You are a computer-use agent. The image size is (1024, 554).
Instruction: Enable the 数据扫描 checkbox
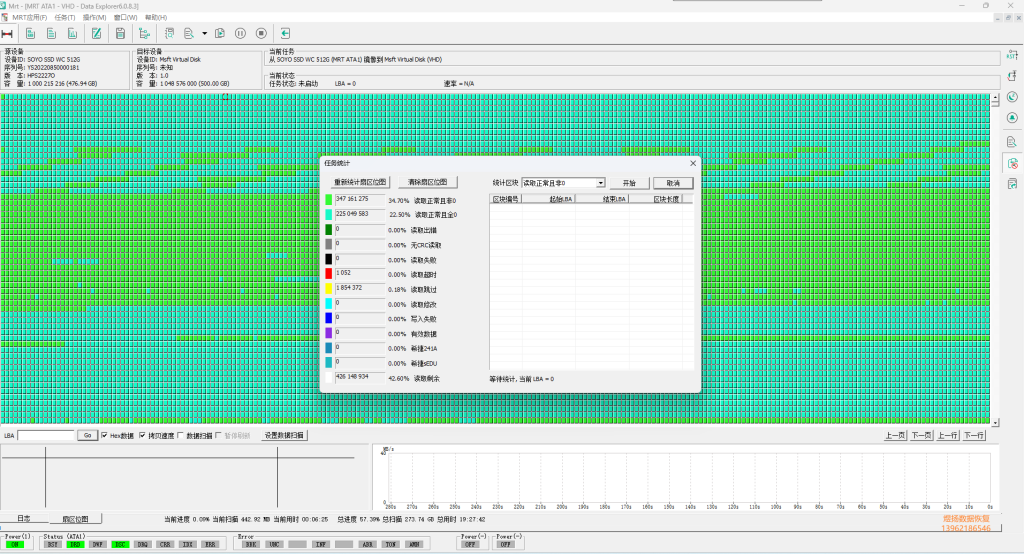coord(181,436)
